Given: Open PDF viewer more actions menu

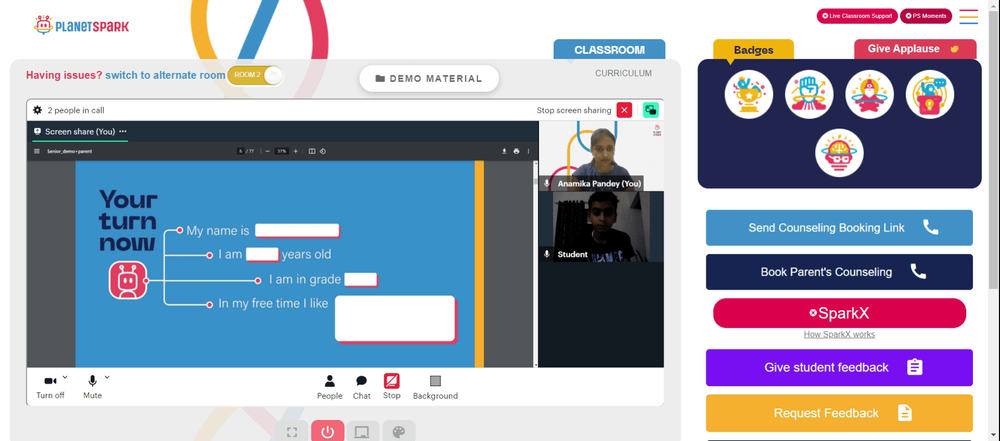Looking at the screenshot, I should click(x=528, y=151).
